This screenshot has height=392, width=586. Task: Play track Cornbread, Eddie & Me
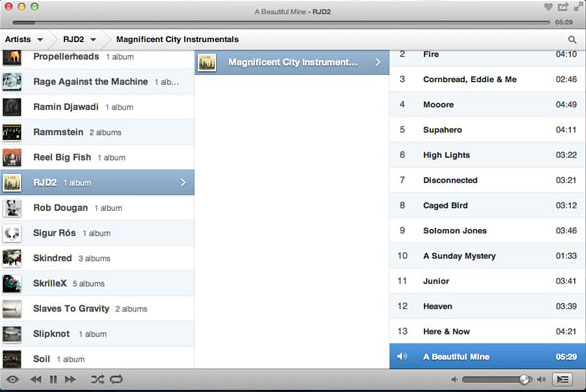click(x=488, y=79)
